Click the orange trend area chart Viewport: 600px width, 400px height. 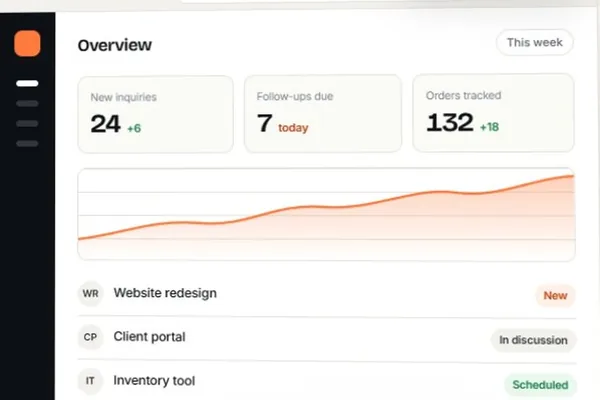326,214
